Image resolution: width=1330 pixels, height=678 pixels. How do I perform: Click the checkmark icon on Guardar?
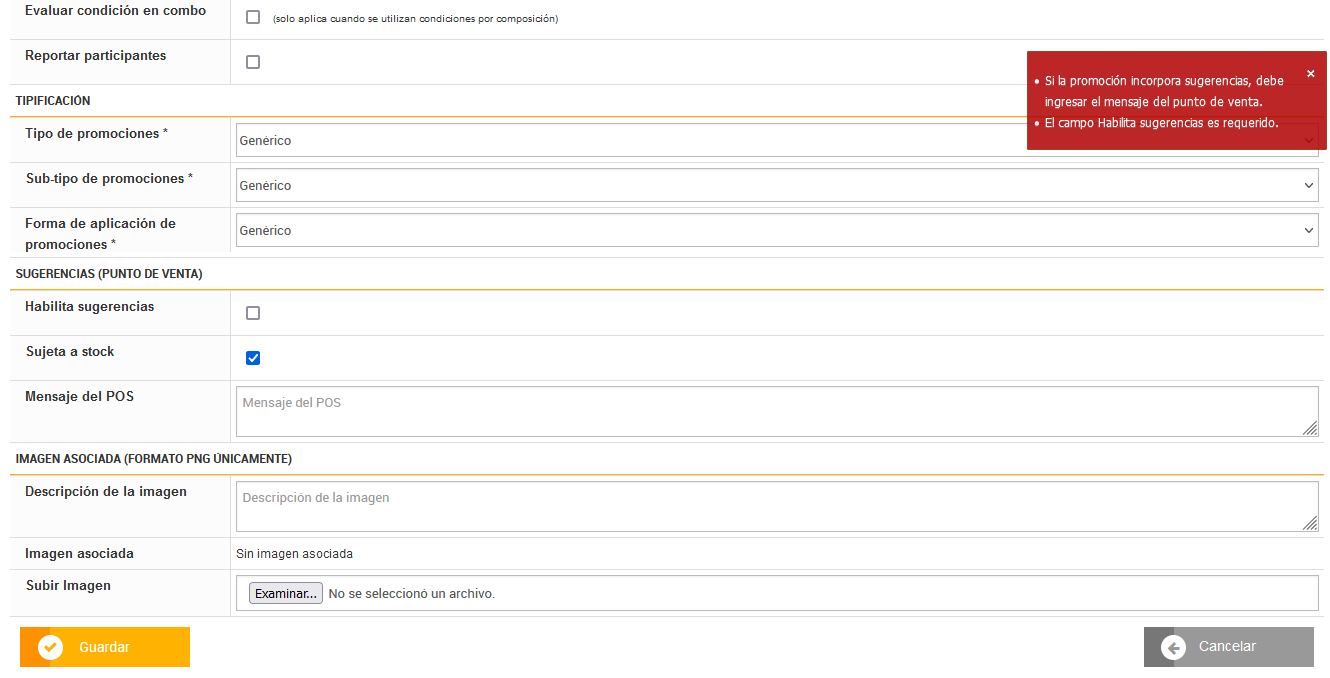[x=50, y=647]
